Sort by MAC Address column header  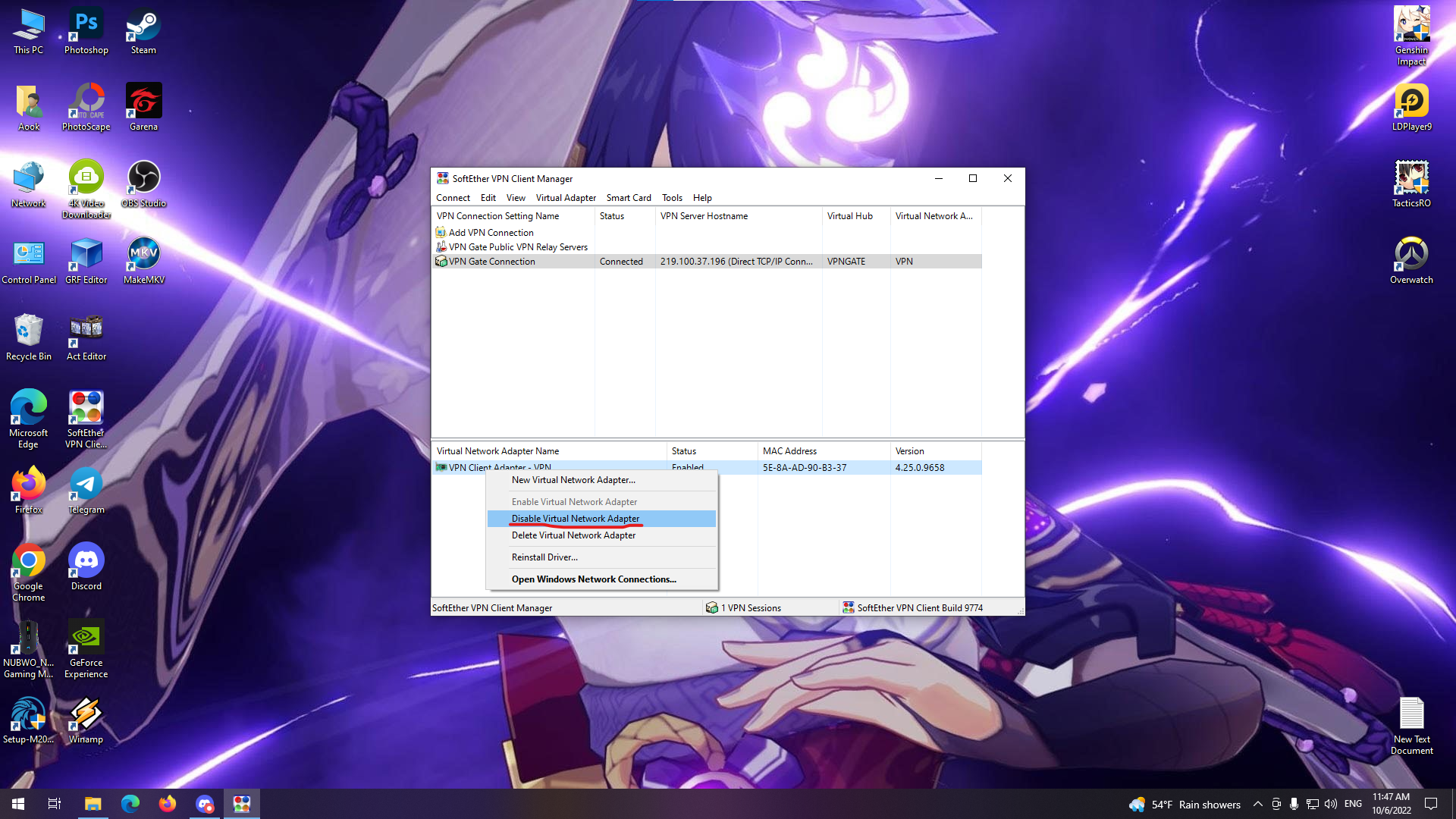(824, 451)
